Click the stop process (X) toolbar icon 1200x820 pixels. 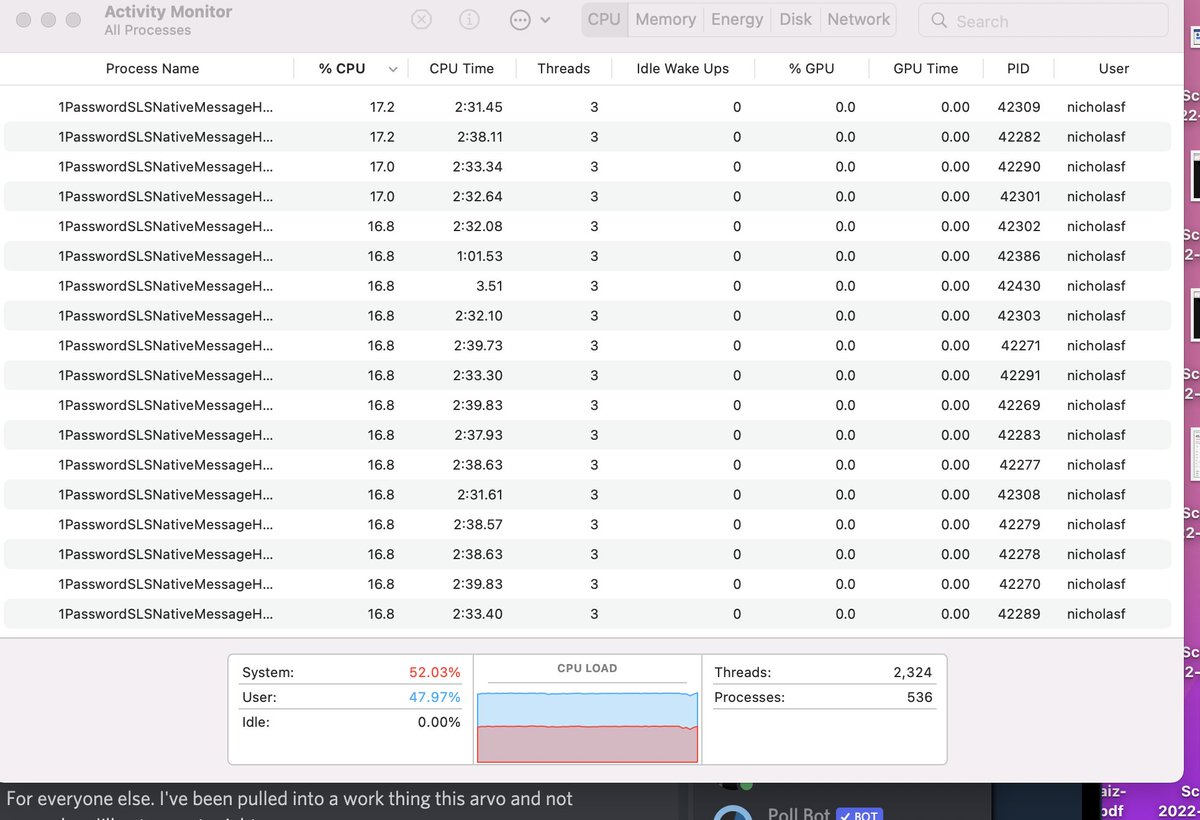[422, 20]
